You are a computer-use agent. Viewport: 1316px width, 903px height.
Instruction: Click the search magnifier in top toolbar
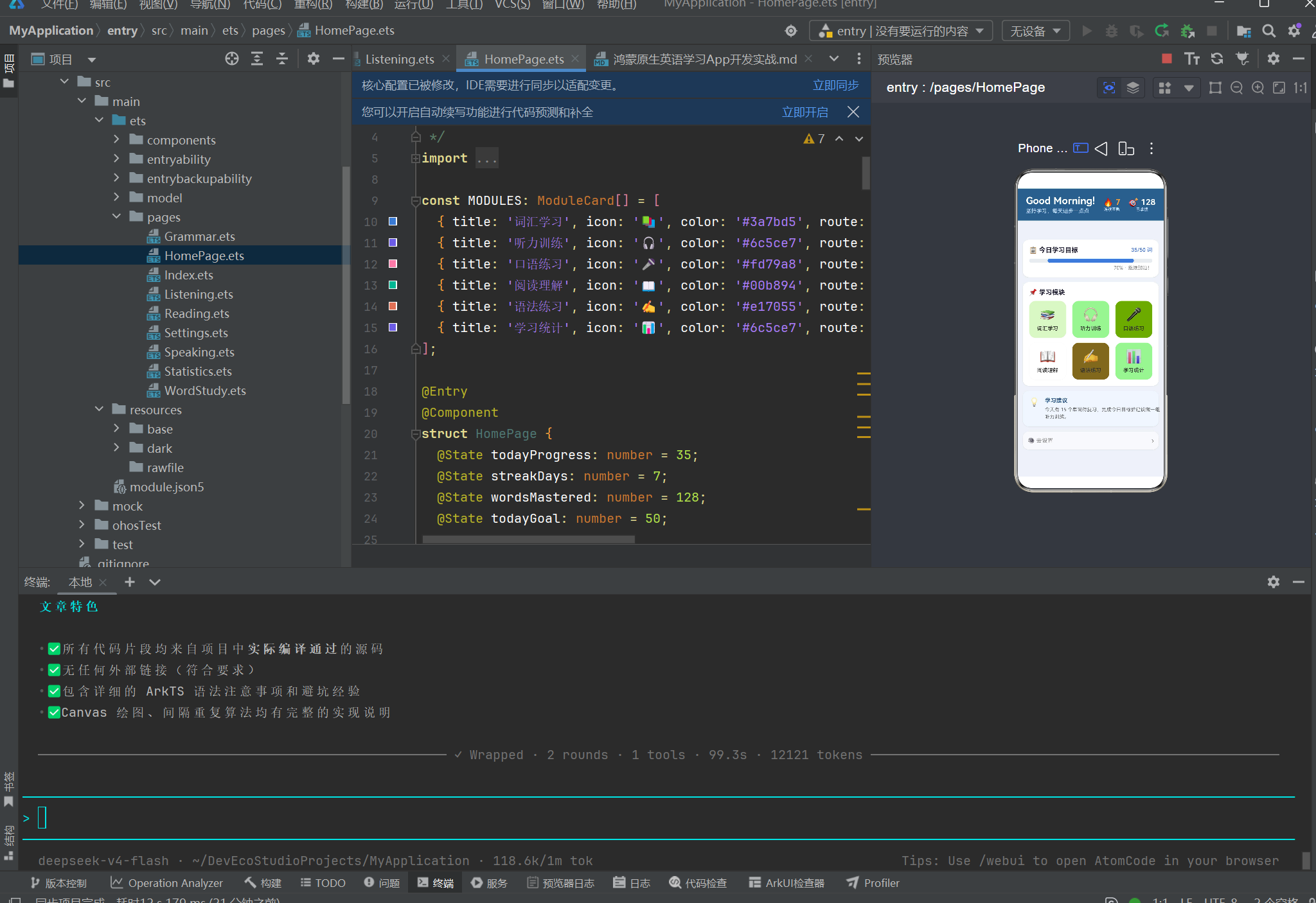(1269, 31)
